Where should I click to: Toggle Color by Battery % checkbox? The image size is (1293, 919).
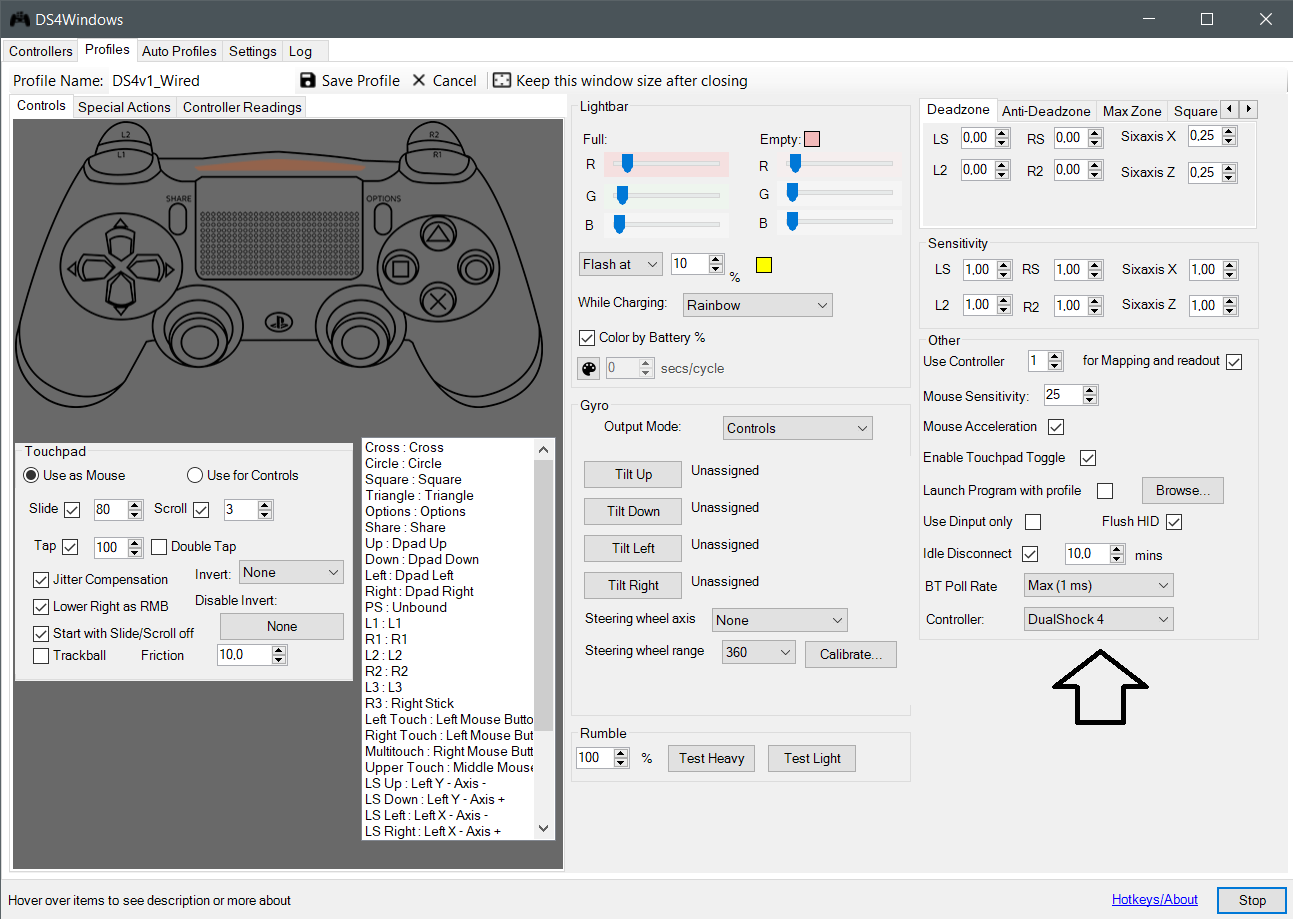(587, 338)
